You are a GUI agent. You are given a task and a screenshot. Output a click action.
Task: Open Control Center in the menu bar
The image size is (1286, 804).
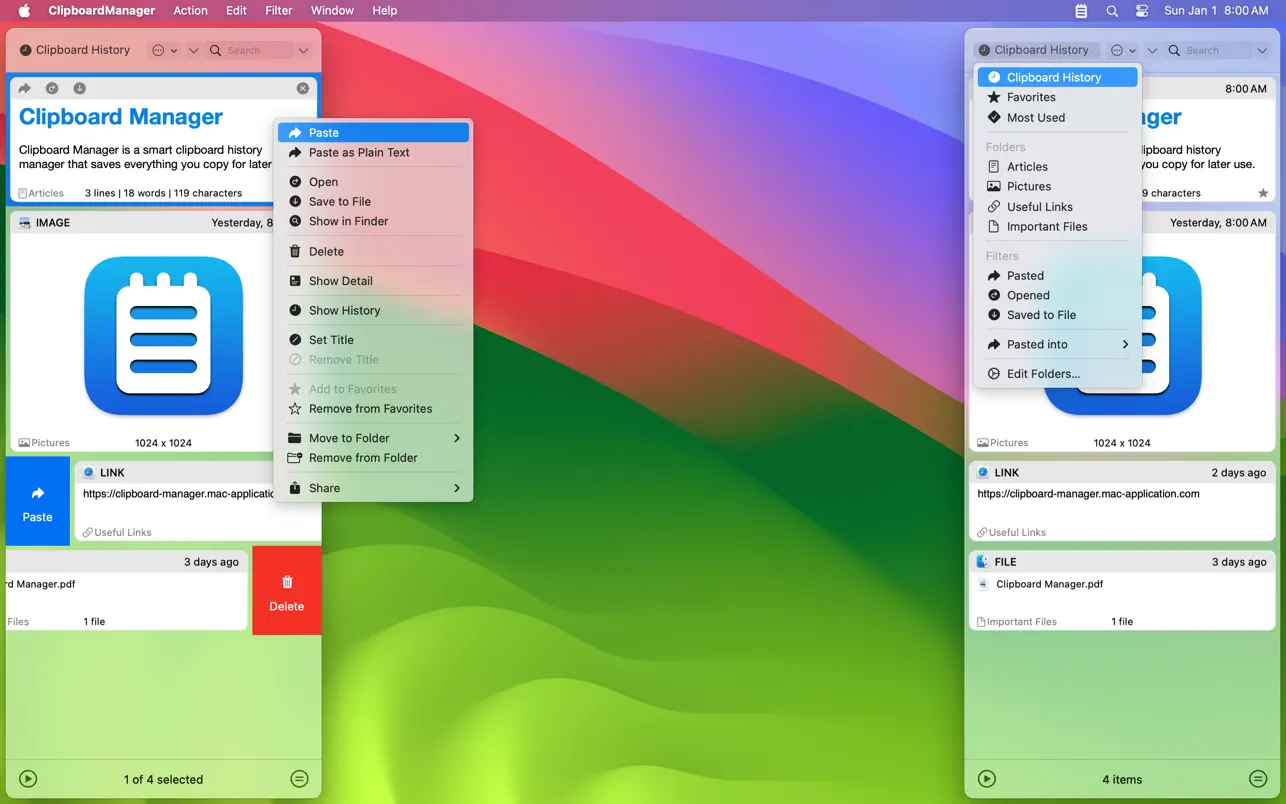point(1142,11)
